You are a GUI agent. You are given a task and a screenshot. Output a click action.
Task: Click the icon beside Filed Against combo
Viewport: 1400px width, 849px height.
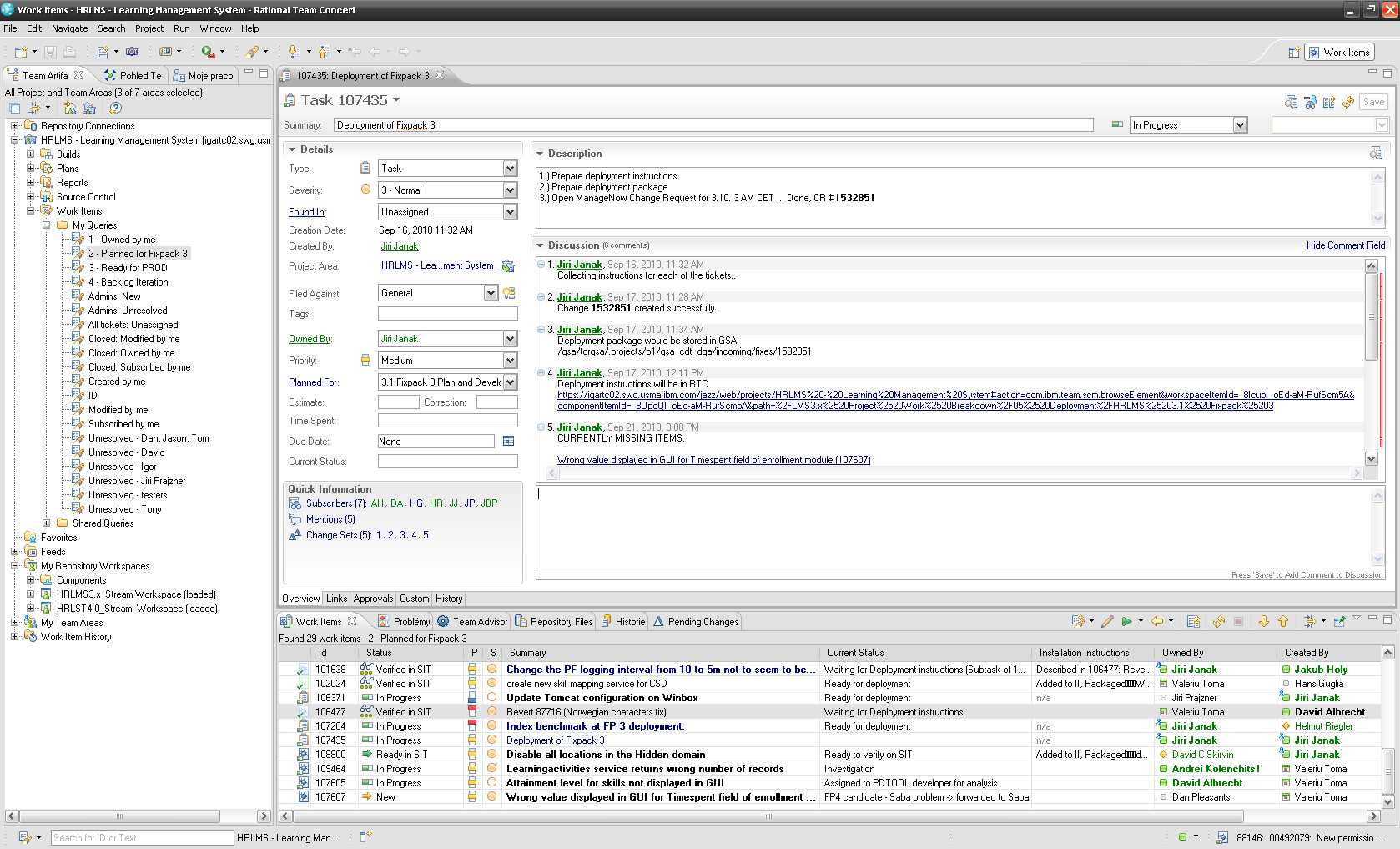coord(509,293)
